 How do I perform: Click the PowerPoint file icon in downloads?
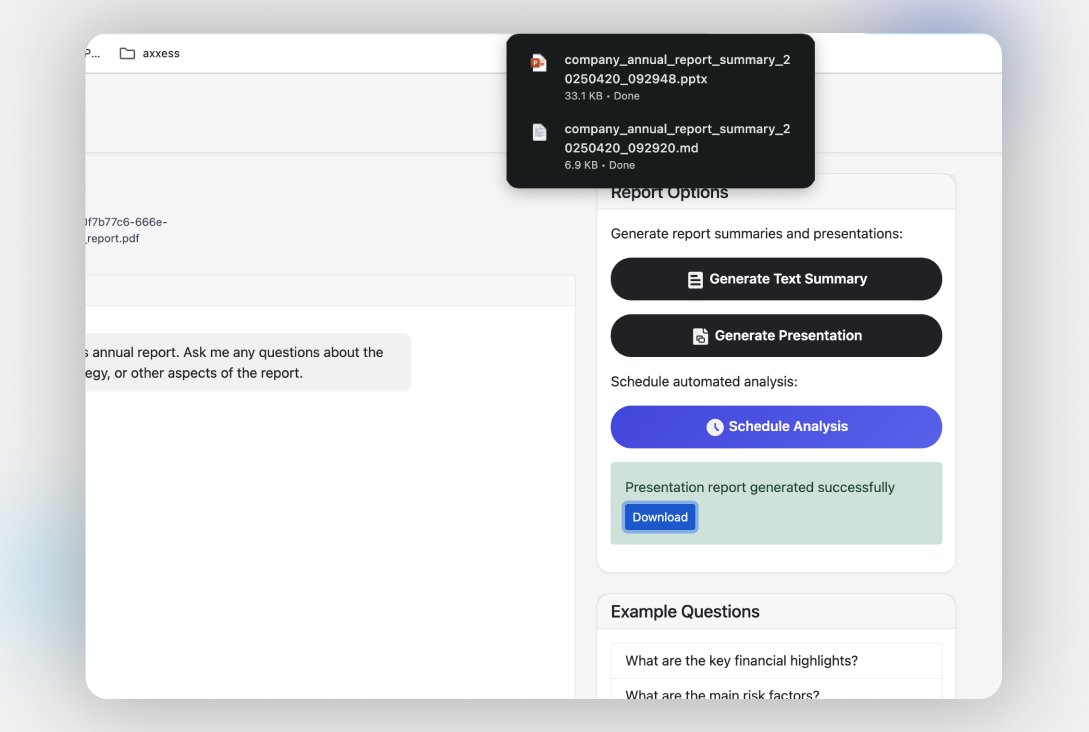pos(538,63)
